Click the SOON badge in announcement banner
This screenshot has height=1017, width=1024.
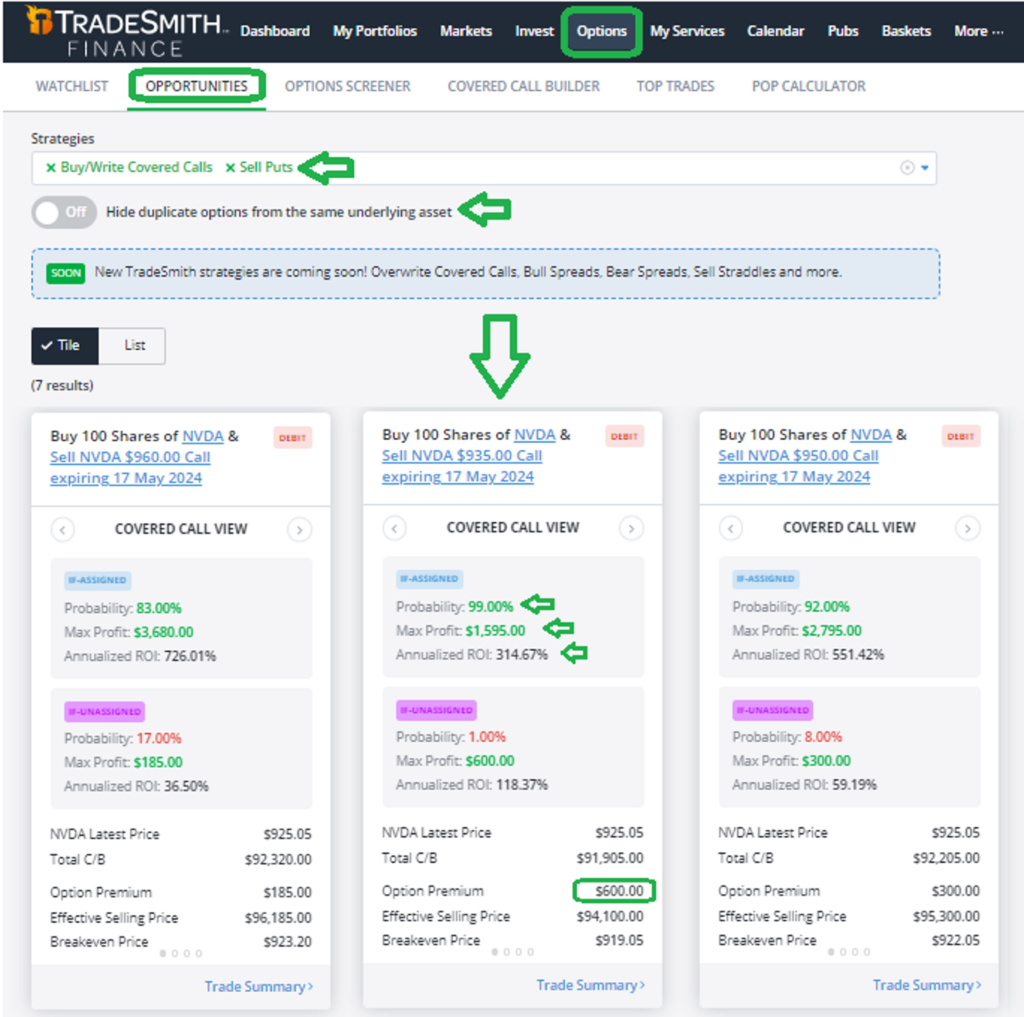tap(65, 273)
